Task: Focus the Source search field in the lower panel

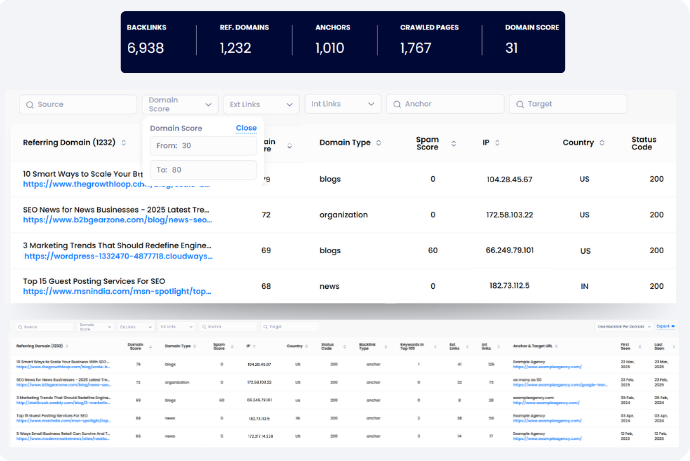Action: click(x=44, y=327)
